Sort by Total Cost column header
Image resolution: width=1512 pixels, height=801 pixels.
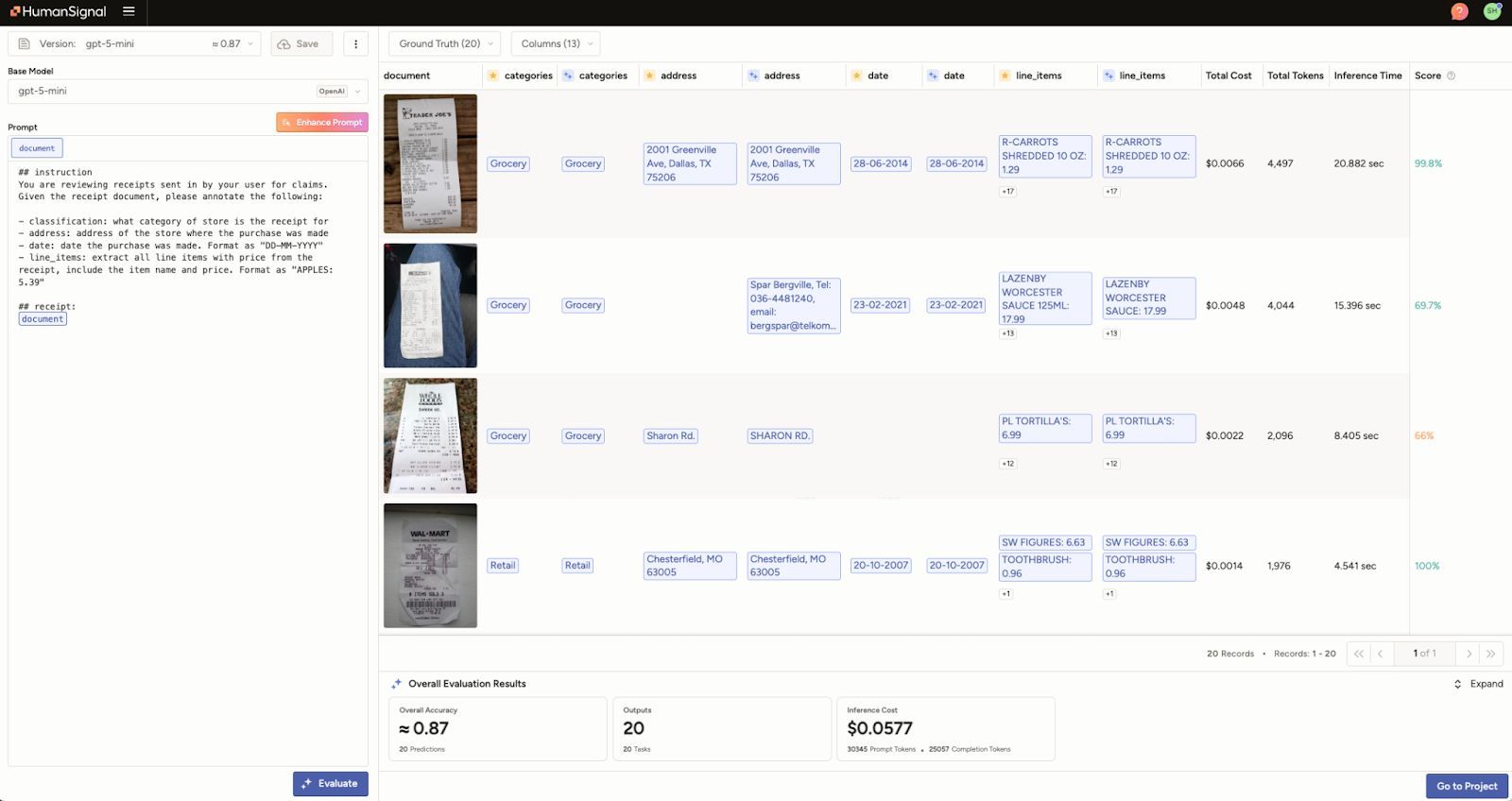[x=1228, y=76]
